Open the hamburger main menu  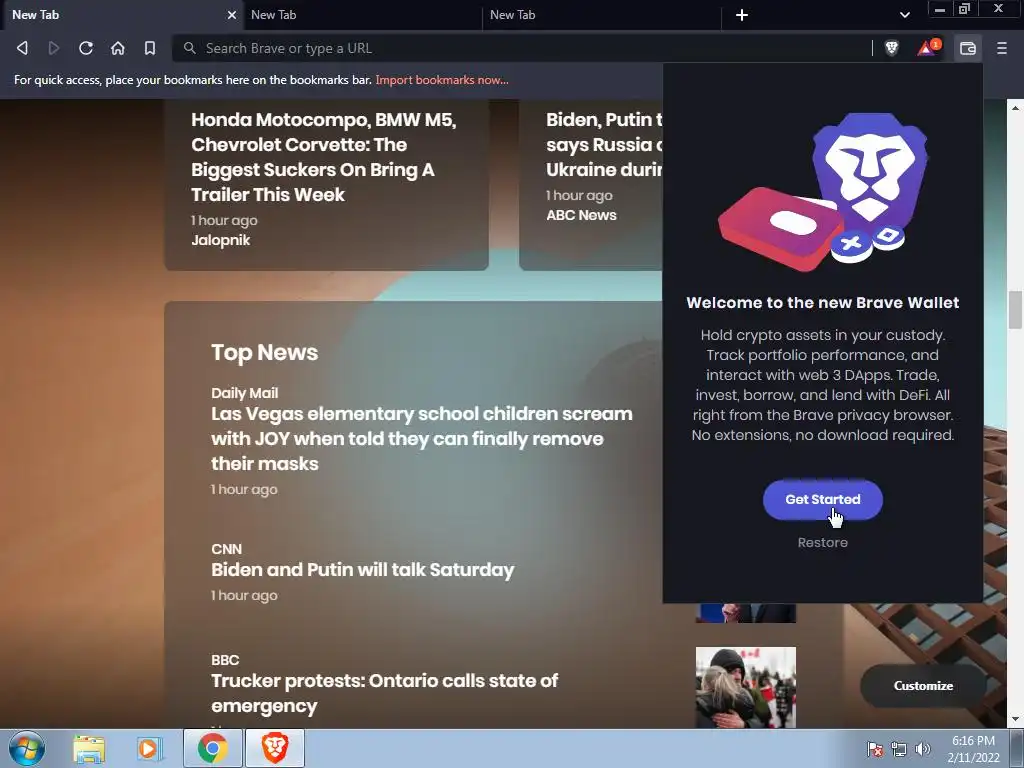point(1002,48)
